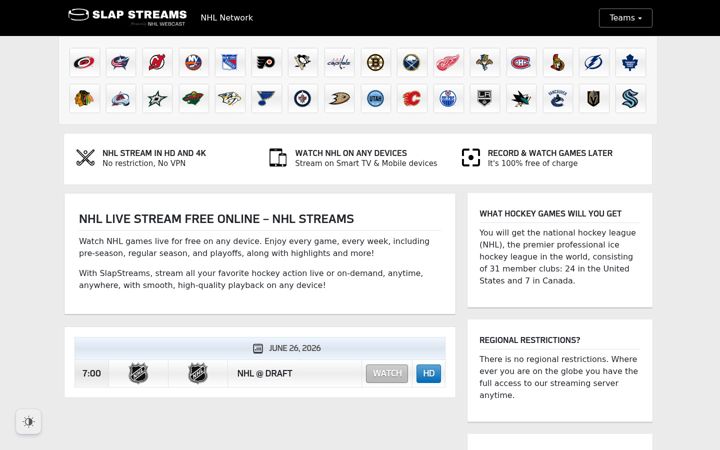Click the 7:00 game time

click(91, 373)
